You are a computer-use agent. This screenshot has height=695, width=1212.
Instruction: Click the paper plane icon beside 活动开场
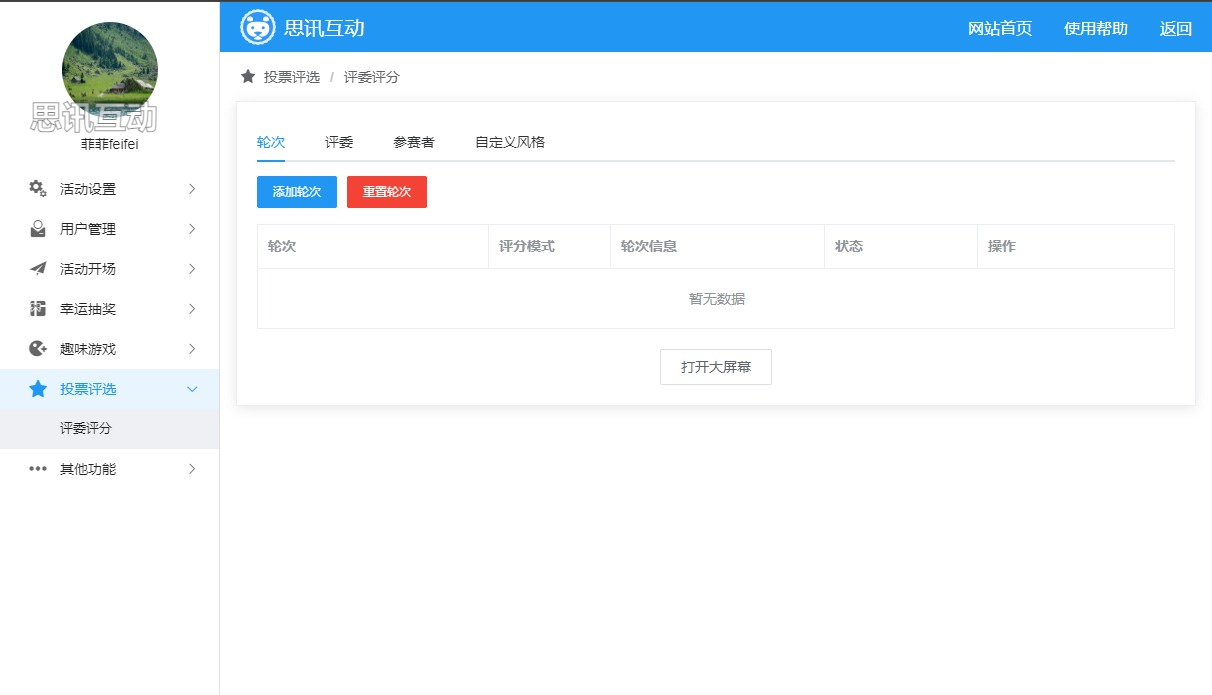(38, 269)
